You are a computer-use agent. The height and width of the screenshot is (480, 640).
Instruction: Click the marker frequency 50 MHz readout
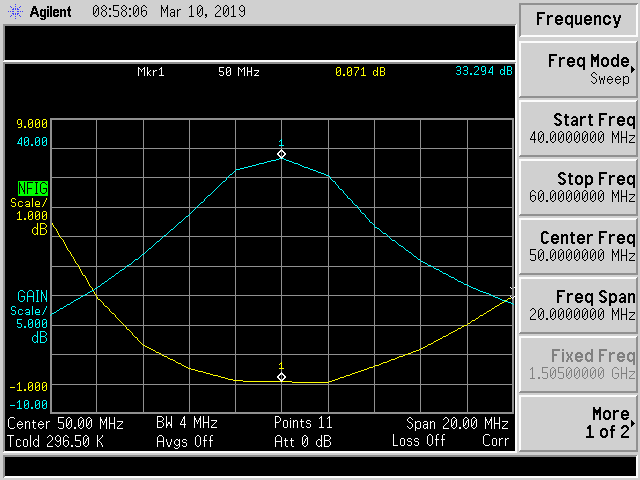[239, 72]
